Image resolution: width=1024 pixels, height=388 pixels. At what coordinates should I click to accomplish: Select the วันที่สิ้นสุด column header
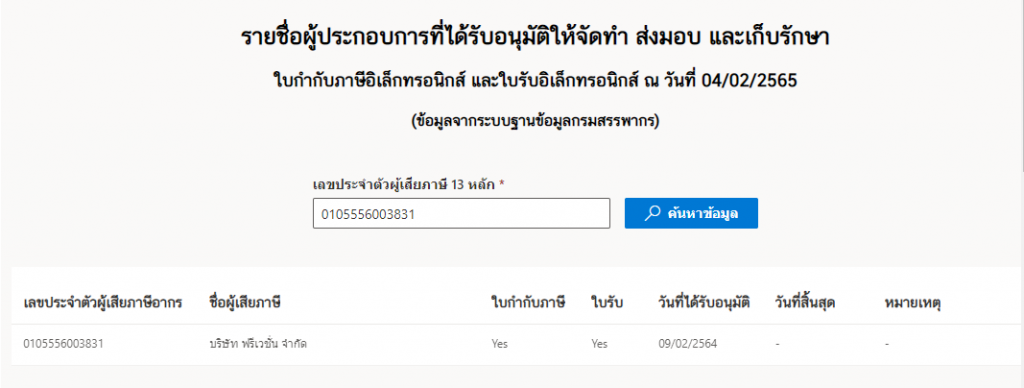(x=805, y=303)
